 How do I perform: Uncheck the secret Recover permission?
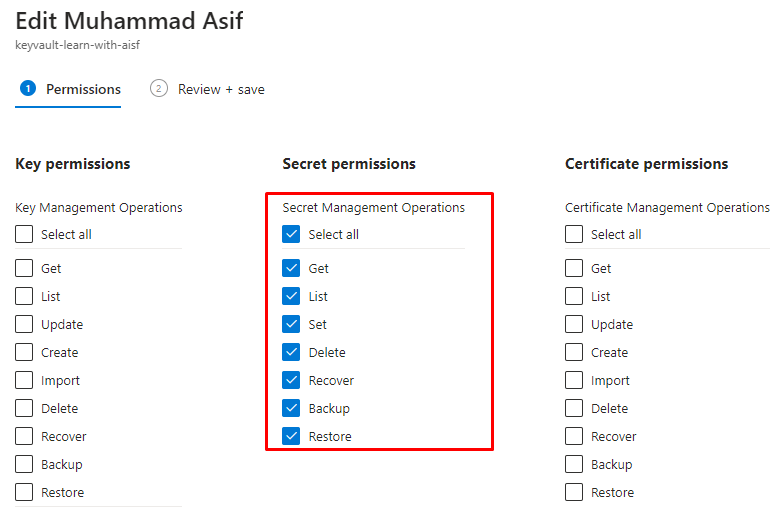click(291, 380)
